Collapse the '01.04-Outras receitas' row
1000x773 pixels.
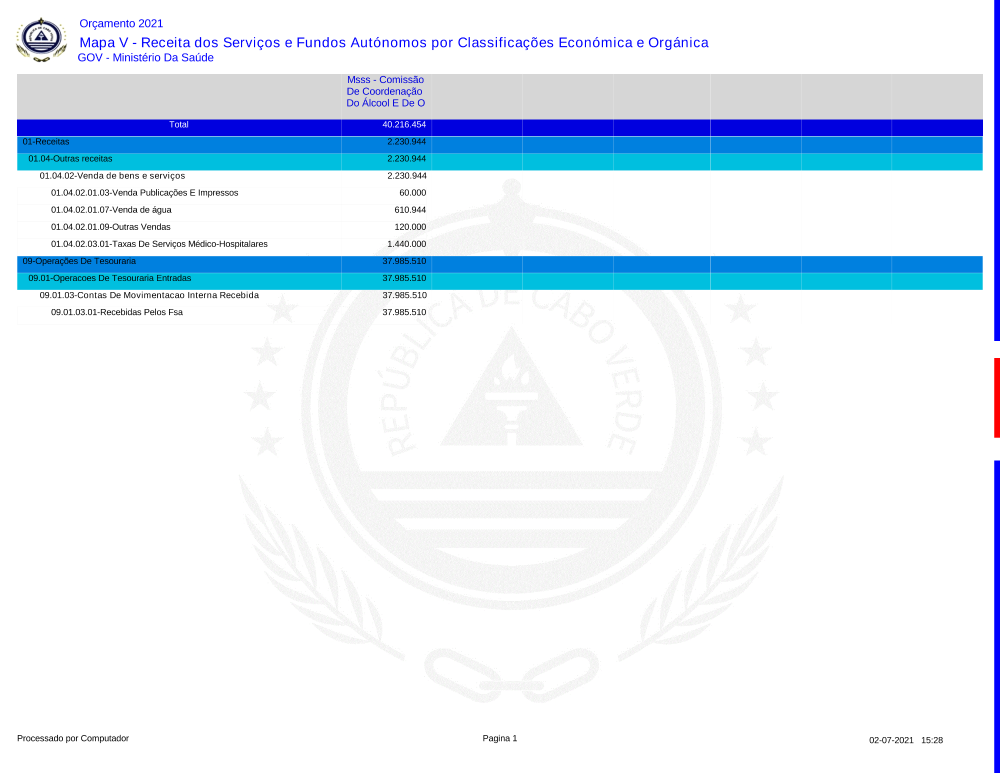tap(70, 159)
